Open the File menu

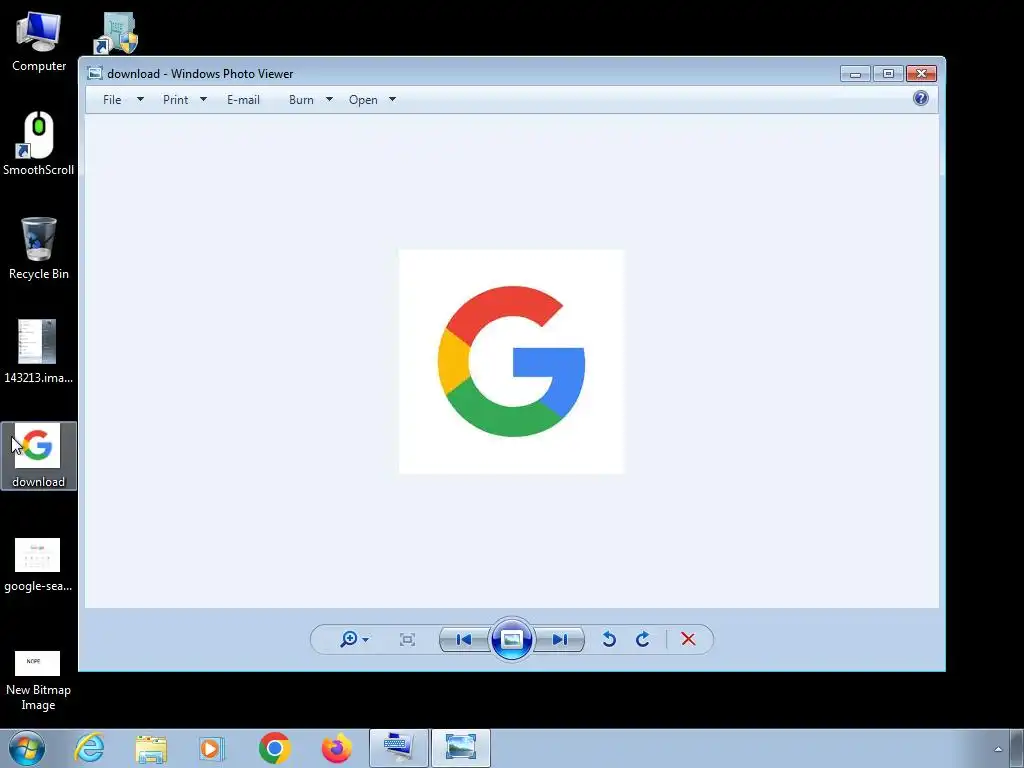point(112,100)
